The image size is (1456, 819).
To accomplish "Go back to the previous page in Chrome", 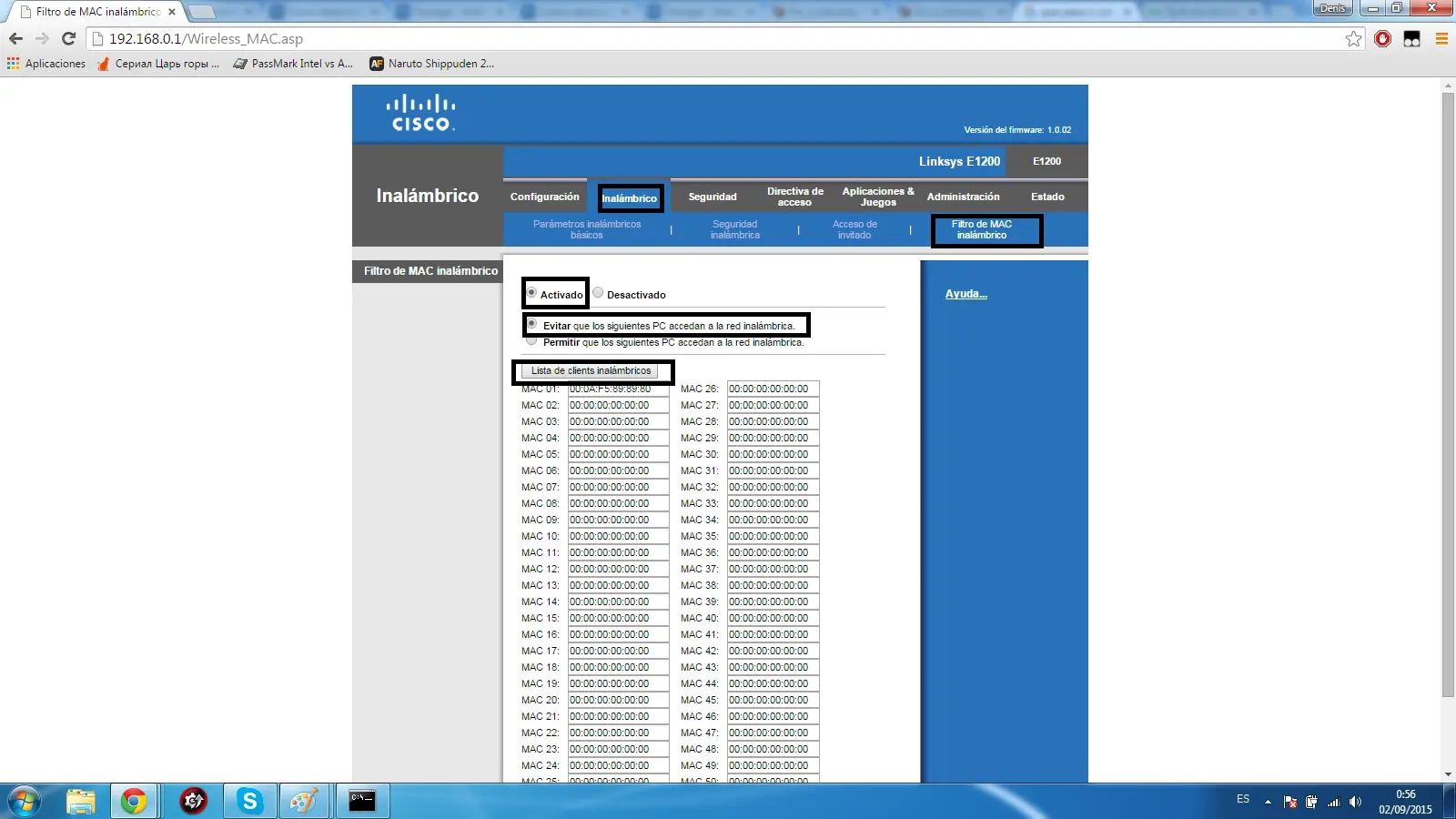I will [15, 39].
